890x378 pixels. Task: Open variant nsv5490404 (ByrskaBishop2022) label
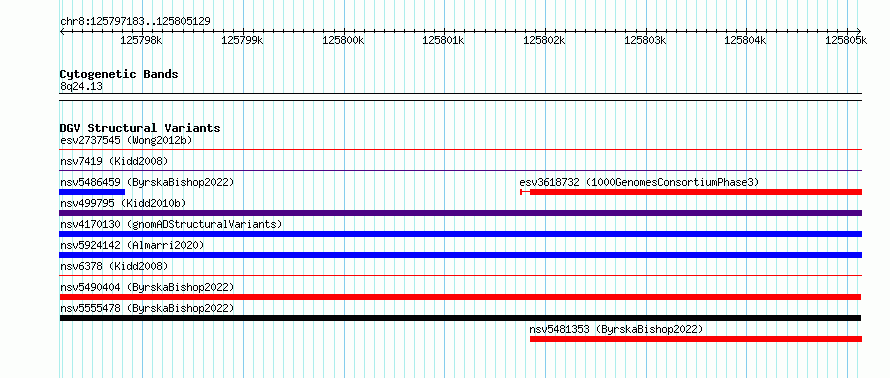147,287
